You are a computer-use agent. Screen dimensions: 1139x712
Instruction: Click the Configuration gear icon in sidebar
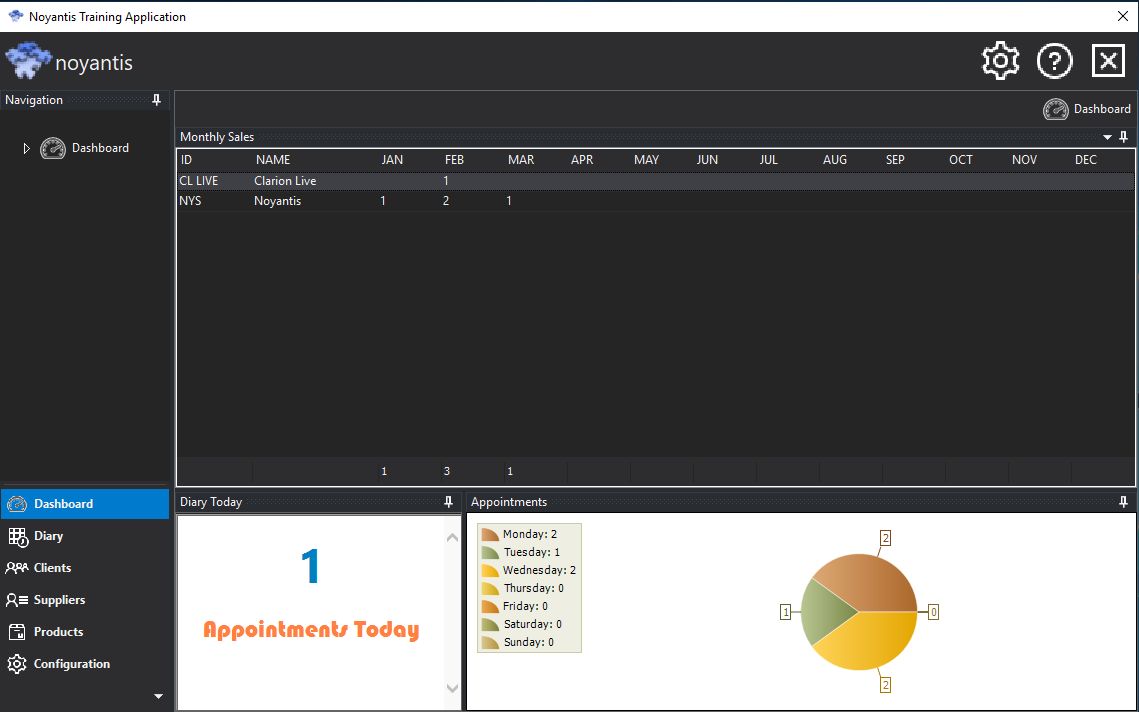coord(17,664)
